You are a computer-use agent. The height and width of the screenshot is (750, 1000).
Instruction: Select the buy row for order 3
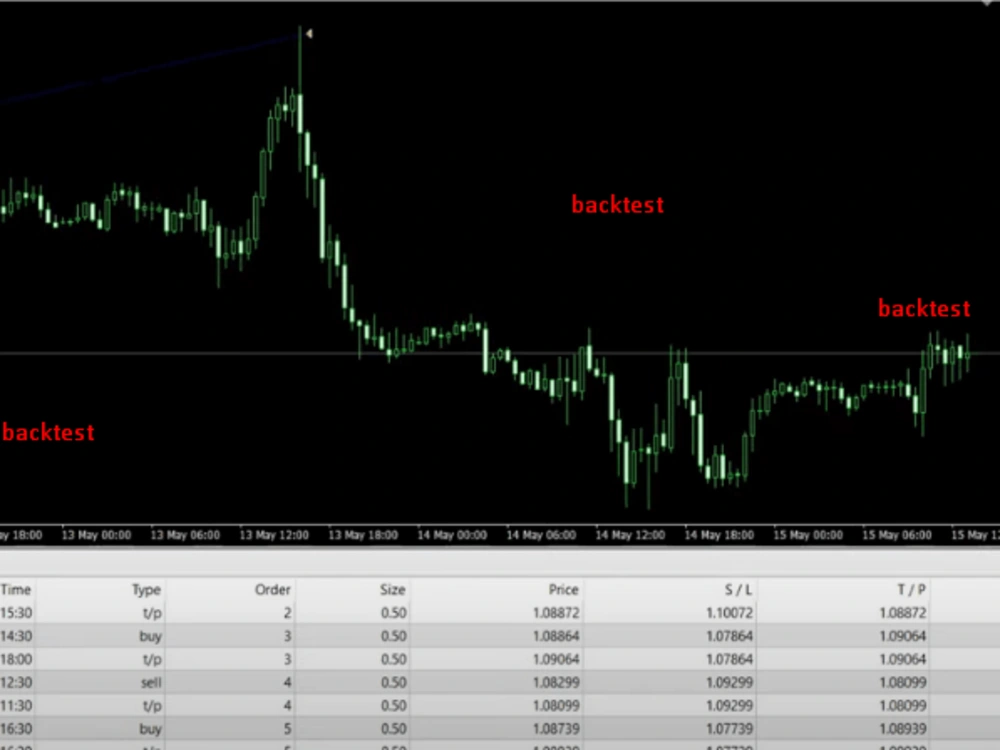(x=400, y=636)
